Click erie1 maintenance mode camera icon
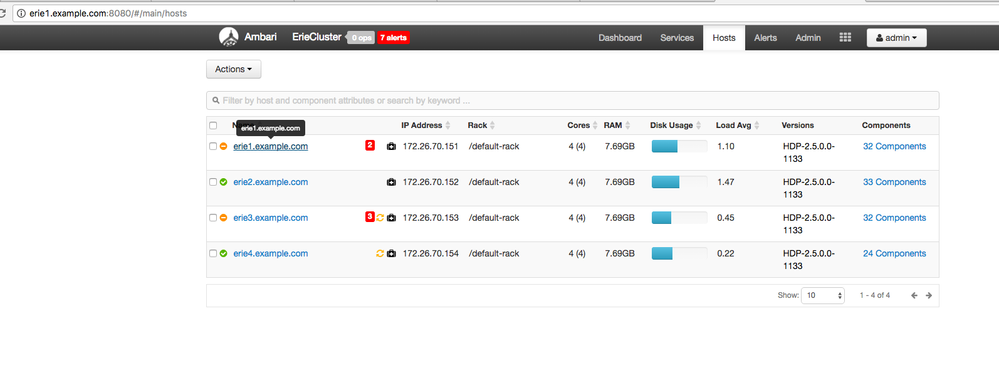Image resolution: width=999 pixels, height=377 pixels. (391, 146)
